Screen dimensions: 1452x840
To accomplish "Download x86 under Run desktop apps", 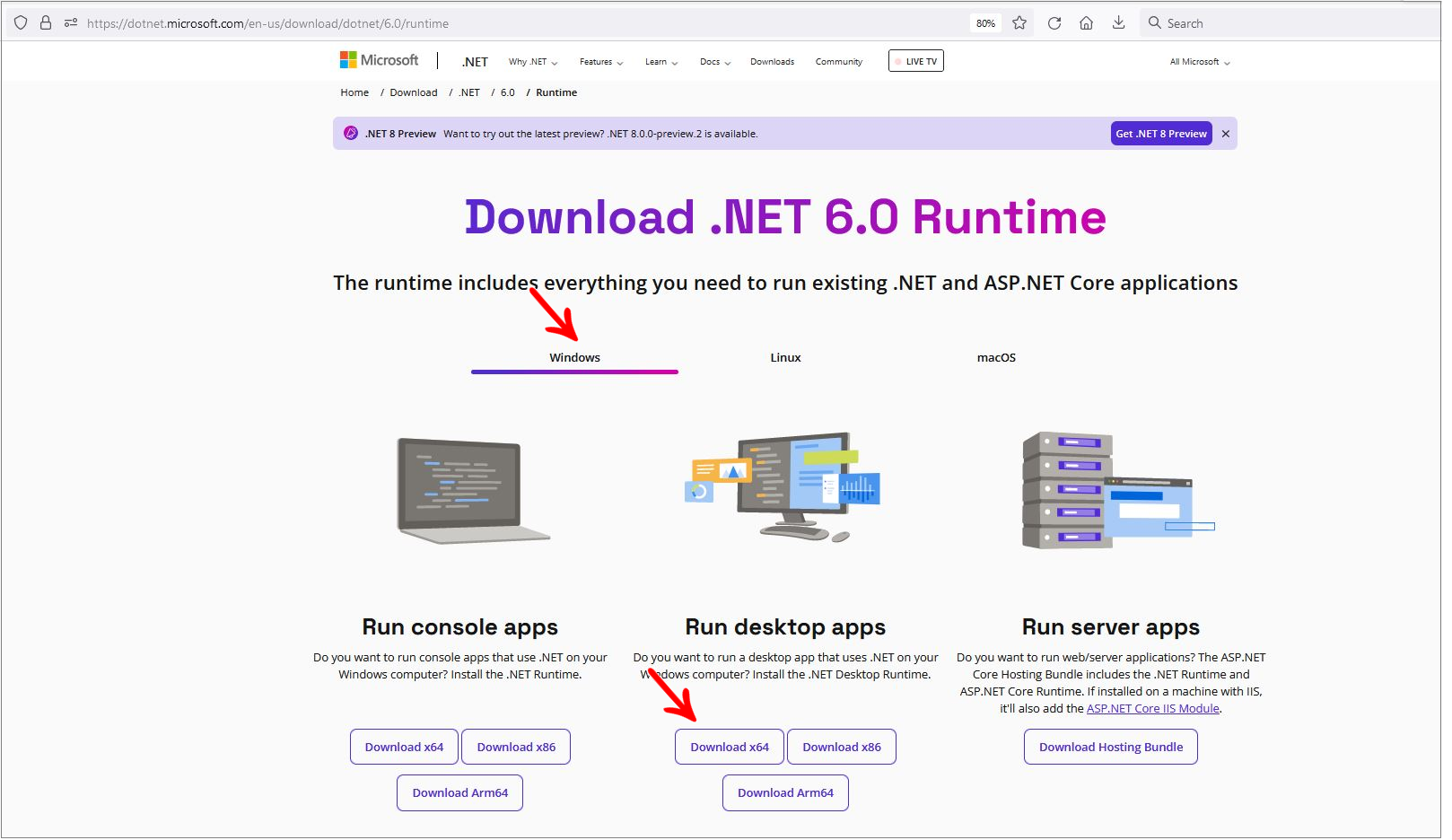I will coord(842,747).
